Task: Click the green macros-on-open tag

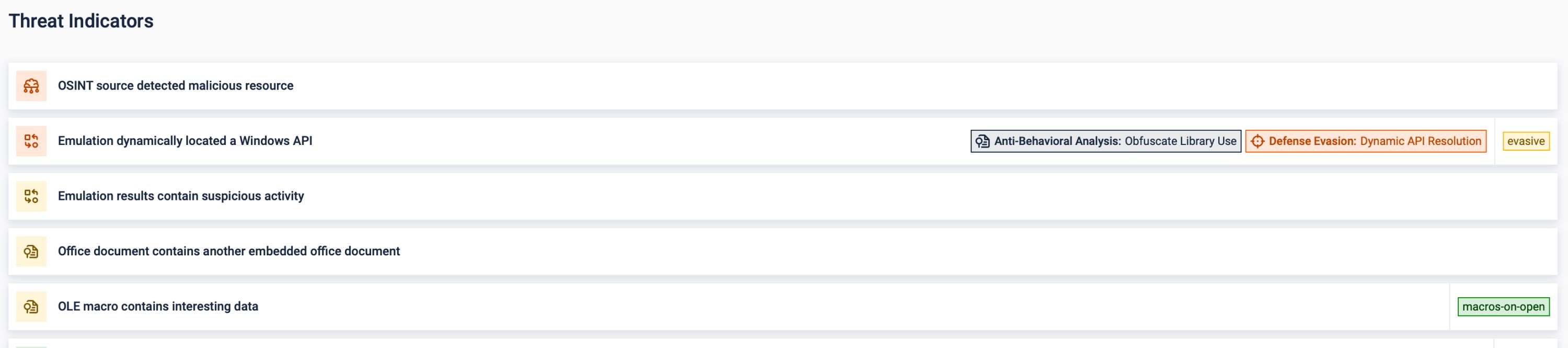Action: 1503,307
